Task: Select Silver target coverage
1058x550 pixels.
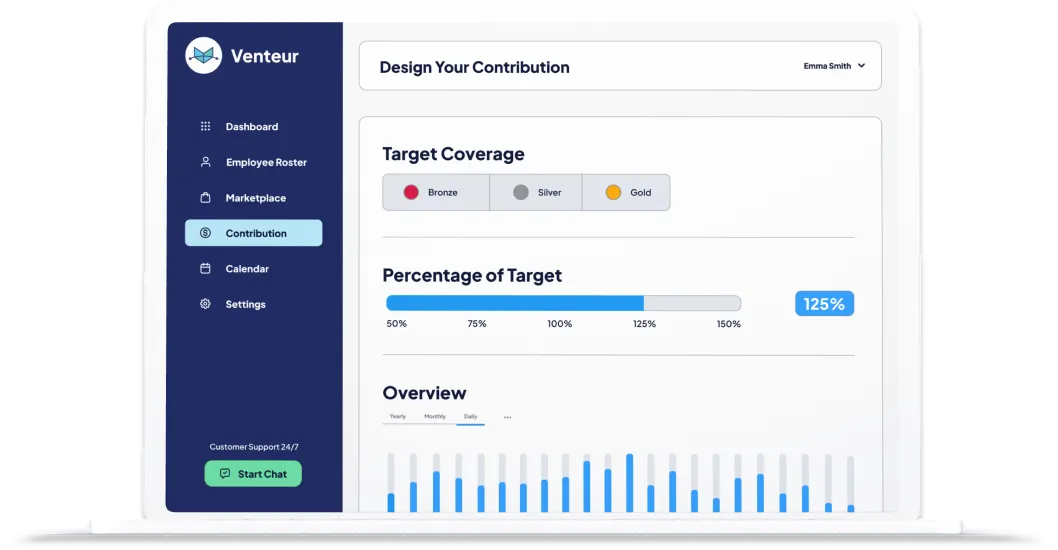Action: coord(536,192)
